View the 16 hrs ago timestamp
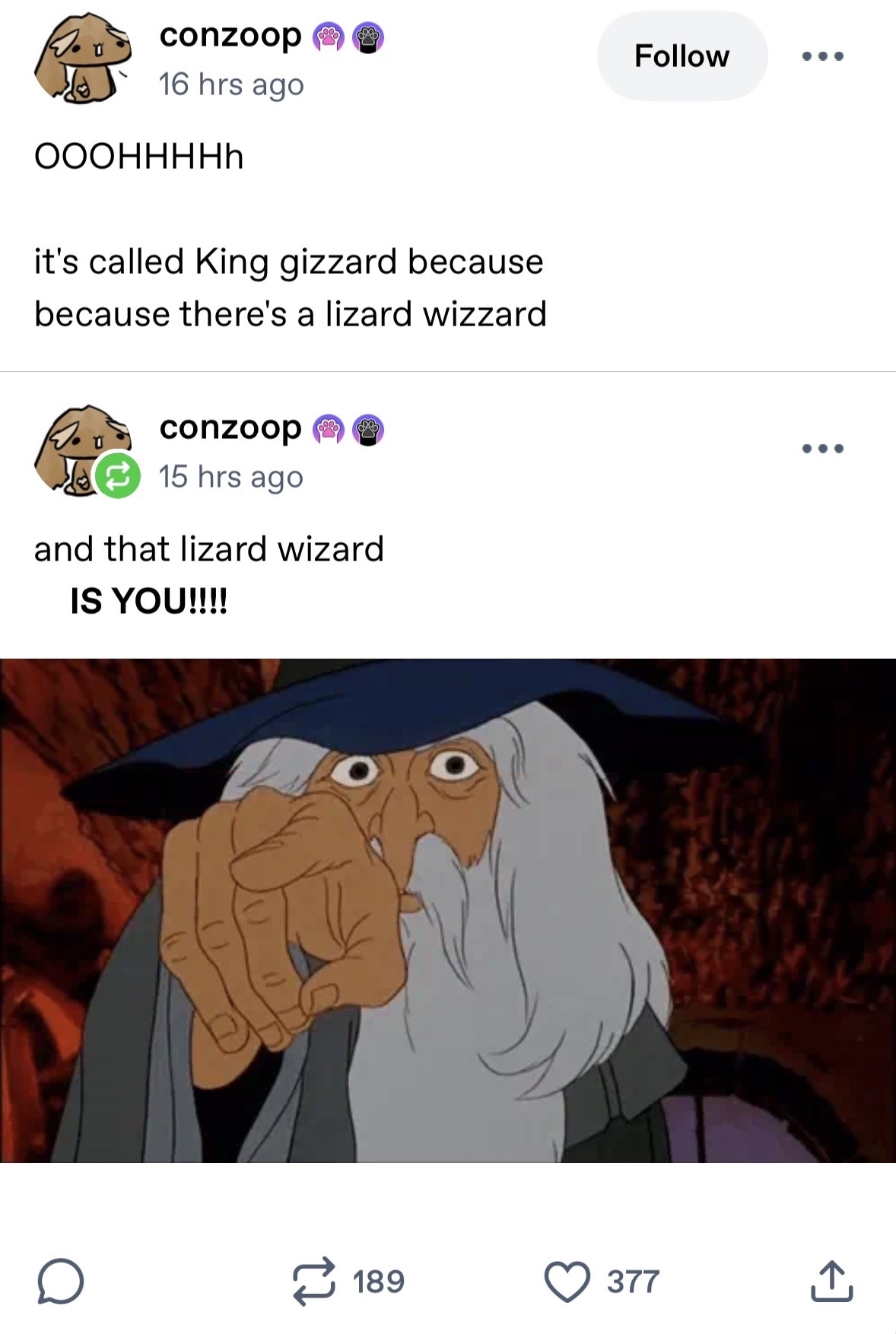 (231, 84)
